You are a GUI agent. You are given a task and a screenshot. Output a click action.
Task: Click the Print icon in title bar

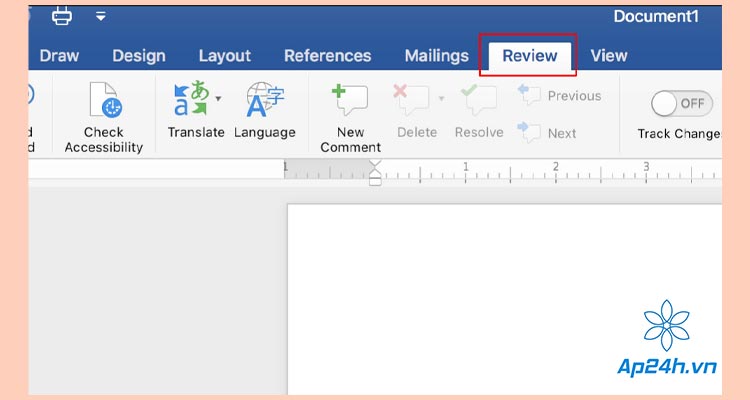pyautogui.click(x=62, y=16)
